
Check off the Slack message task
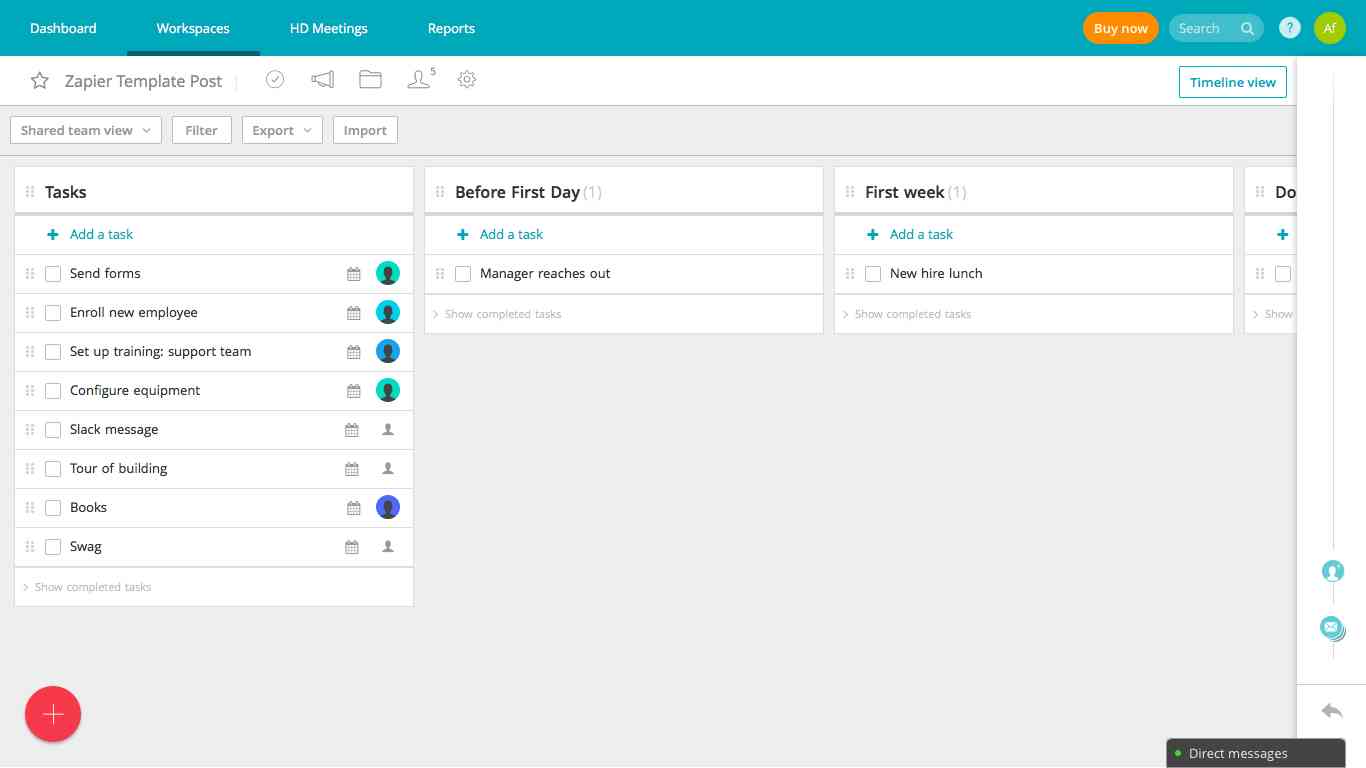point(53,429)
